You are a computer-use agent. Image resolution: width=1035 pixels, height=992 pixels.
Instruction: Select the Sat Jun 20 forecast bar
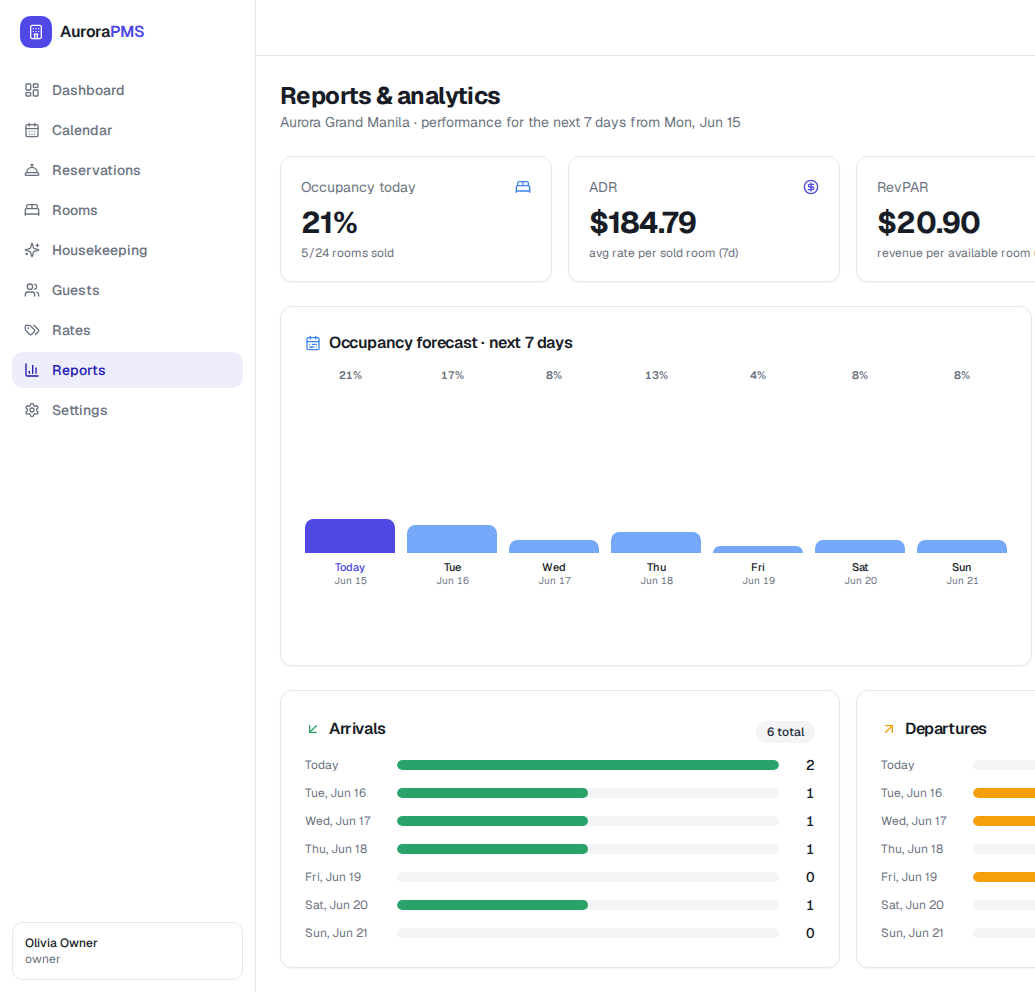click(x=860, y=546)
